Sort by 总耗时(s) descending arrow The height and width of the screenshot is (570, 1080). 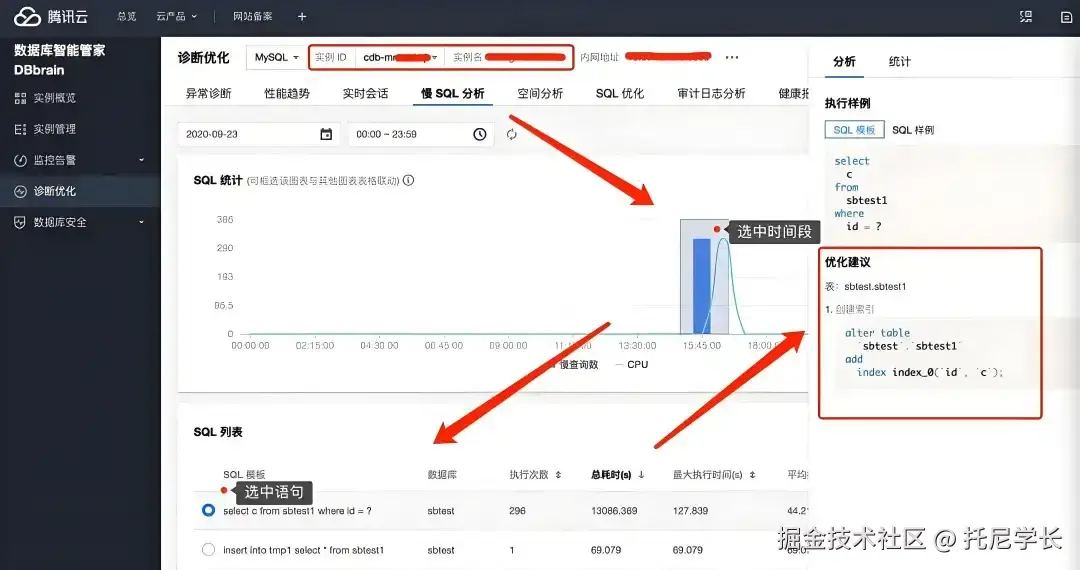tap(641, 474)
